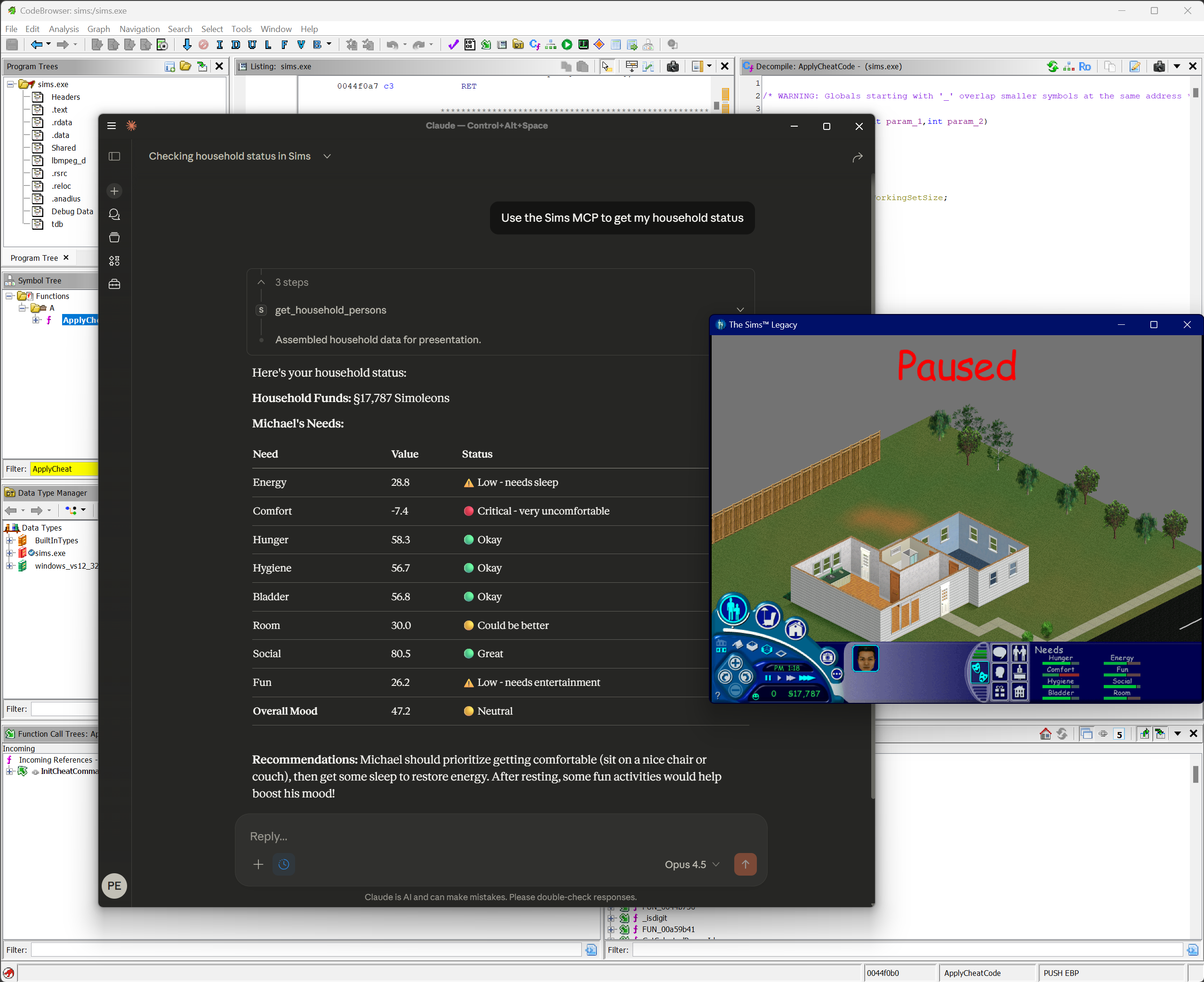Click the Reply text input field
This screenshot has width=1204, height=982.
452,836
